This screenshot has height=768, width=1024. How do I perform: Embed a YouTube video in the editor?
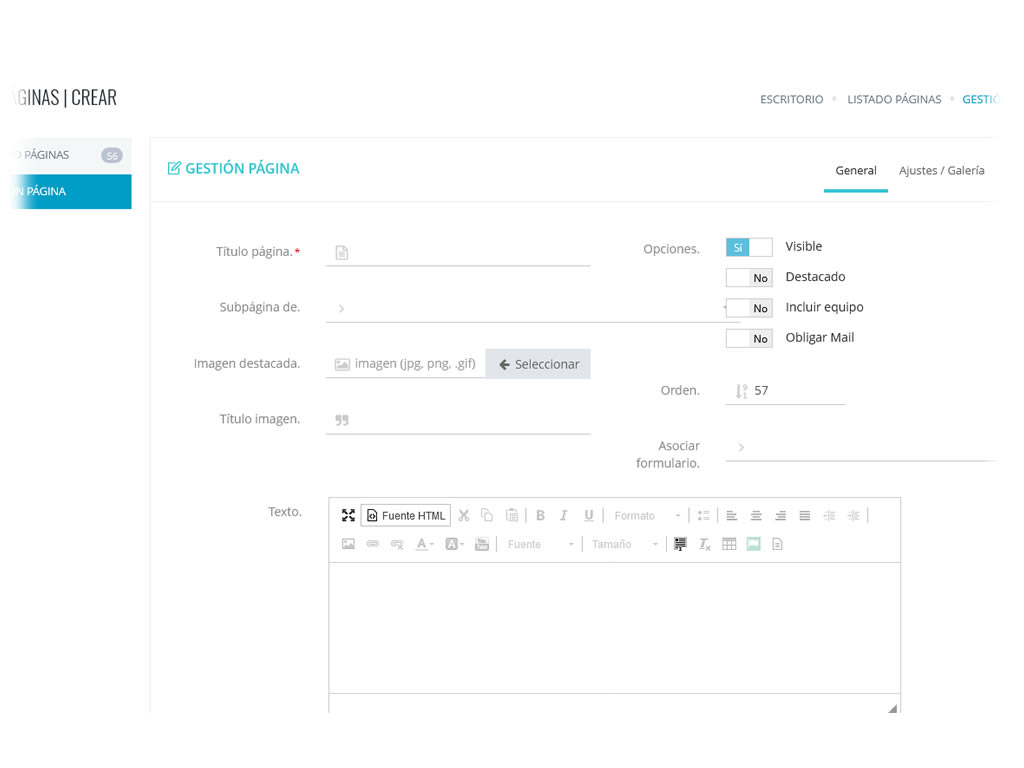(481, 544)
